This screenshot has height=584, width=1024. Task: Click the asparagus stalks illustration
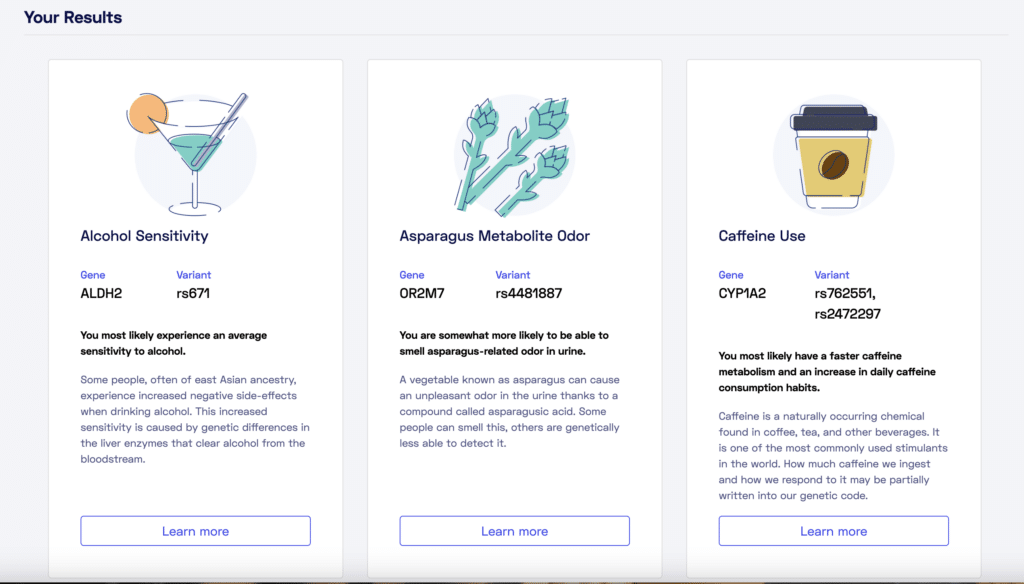[514, 153]
